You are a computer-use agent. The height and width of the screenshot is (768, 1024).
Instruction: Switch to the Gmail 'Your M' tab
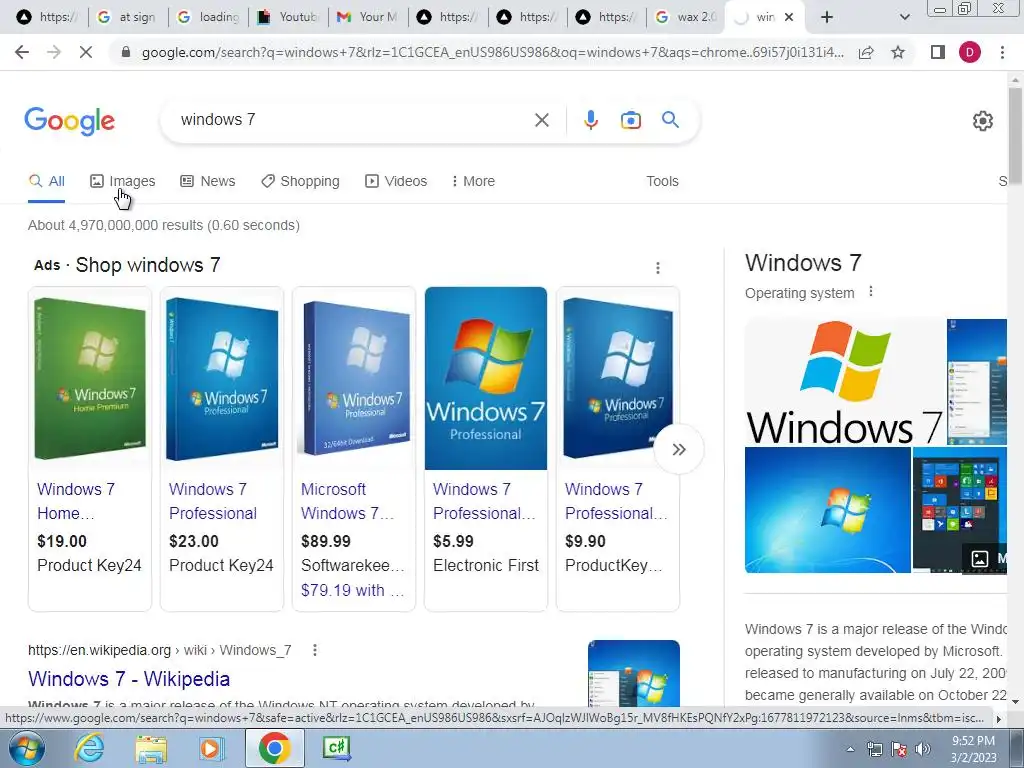pyautogui.click(x=368, y=17)
